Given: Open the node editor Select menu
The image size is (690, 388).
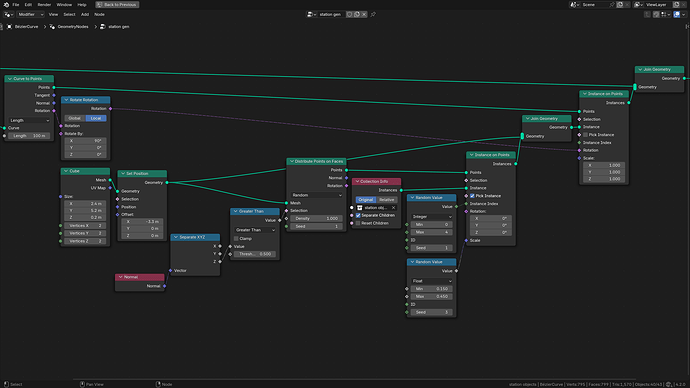Looking at the screenshot, I should coord(70,15).
